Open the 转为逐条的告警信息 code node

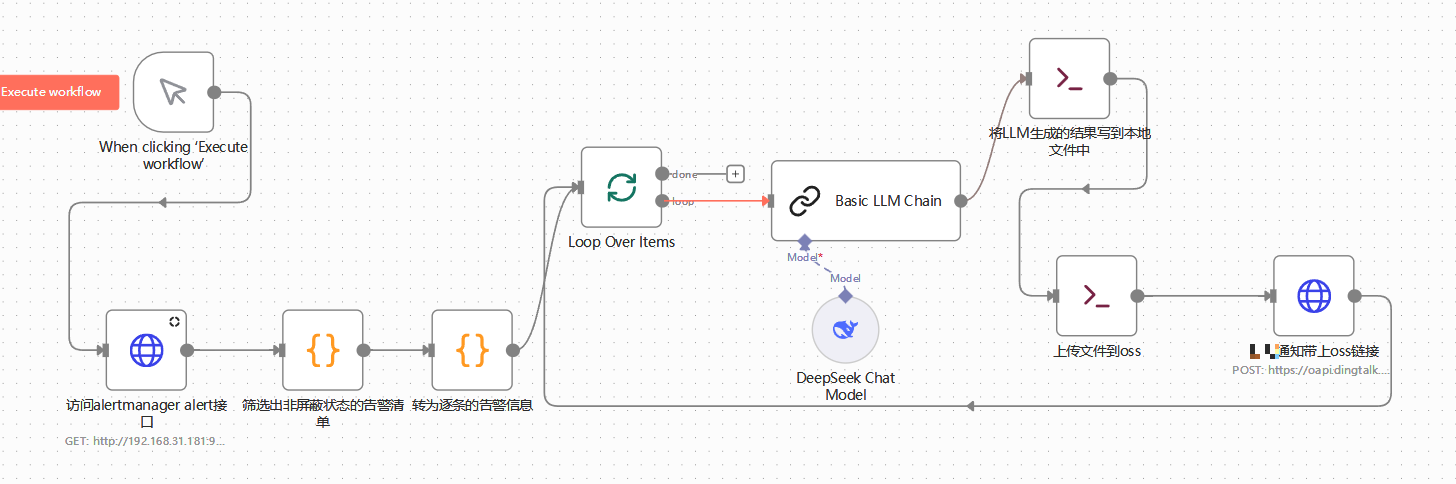pos(472,350)
